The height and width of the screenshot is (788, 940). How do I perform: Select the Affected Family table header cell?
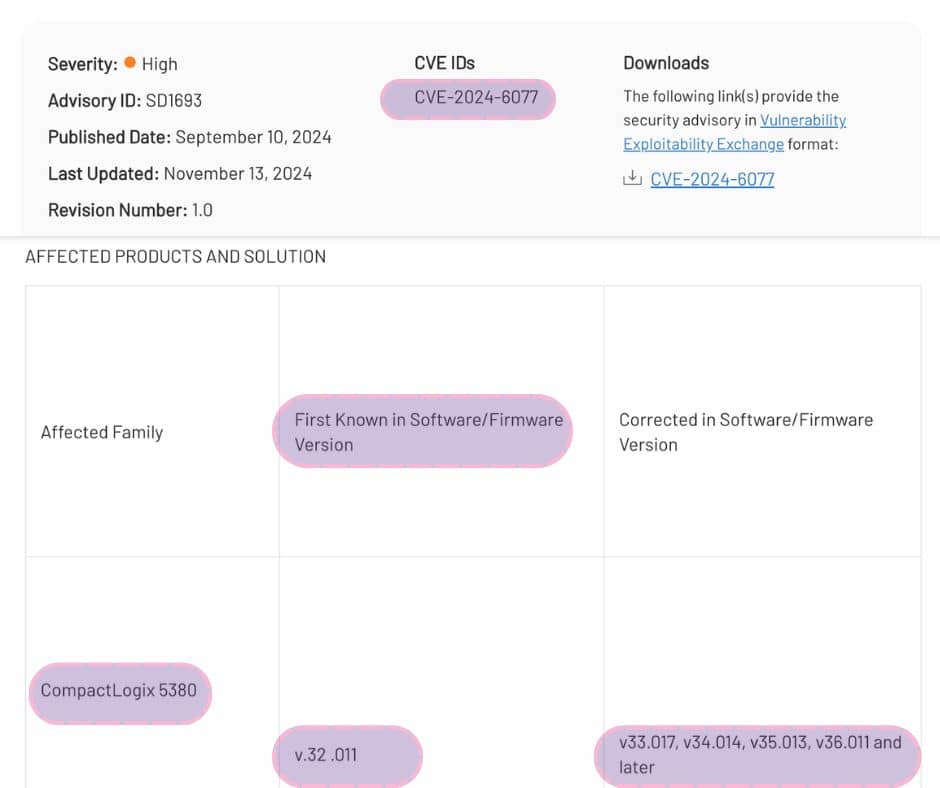102,432
